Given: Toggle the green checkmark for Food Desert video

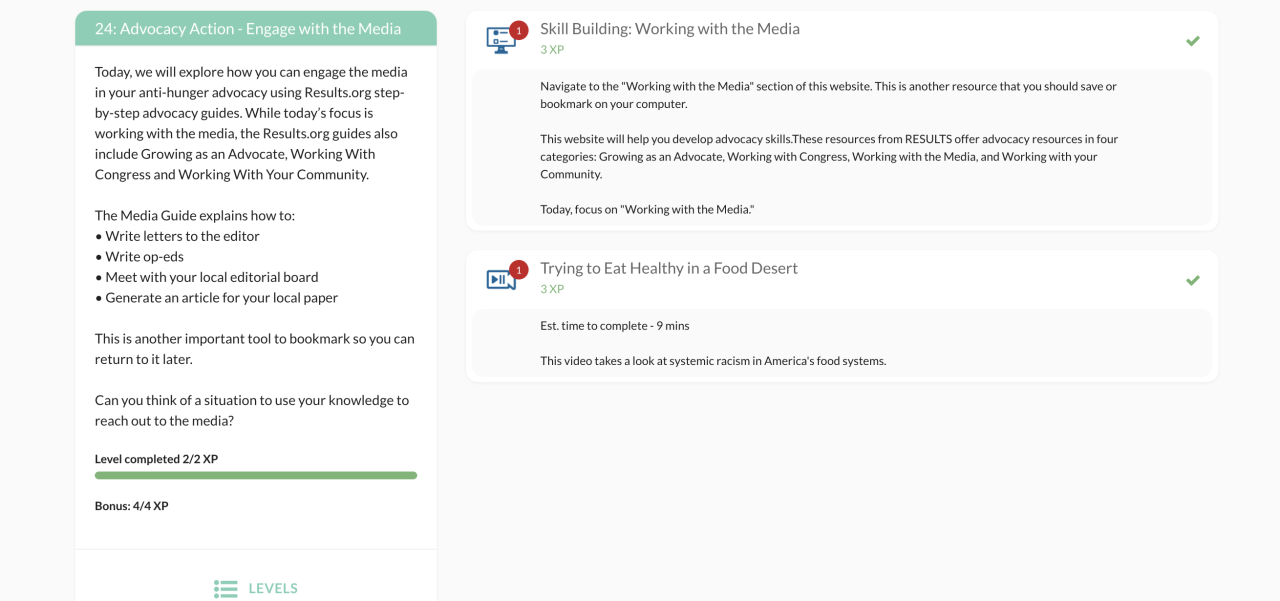Looking at the screenshot, I should [1192, 280].
